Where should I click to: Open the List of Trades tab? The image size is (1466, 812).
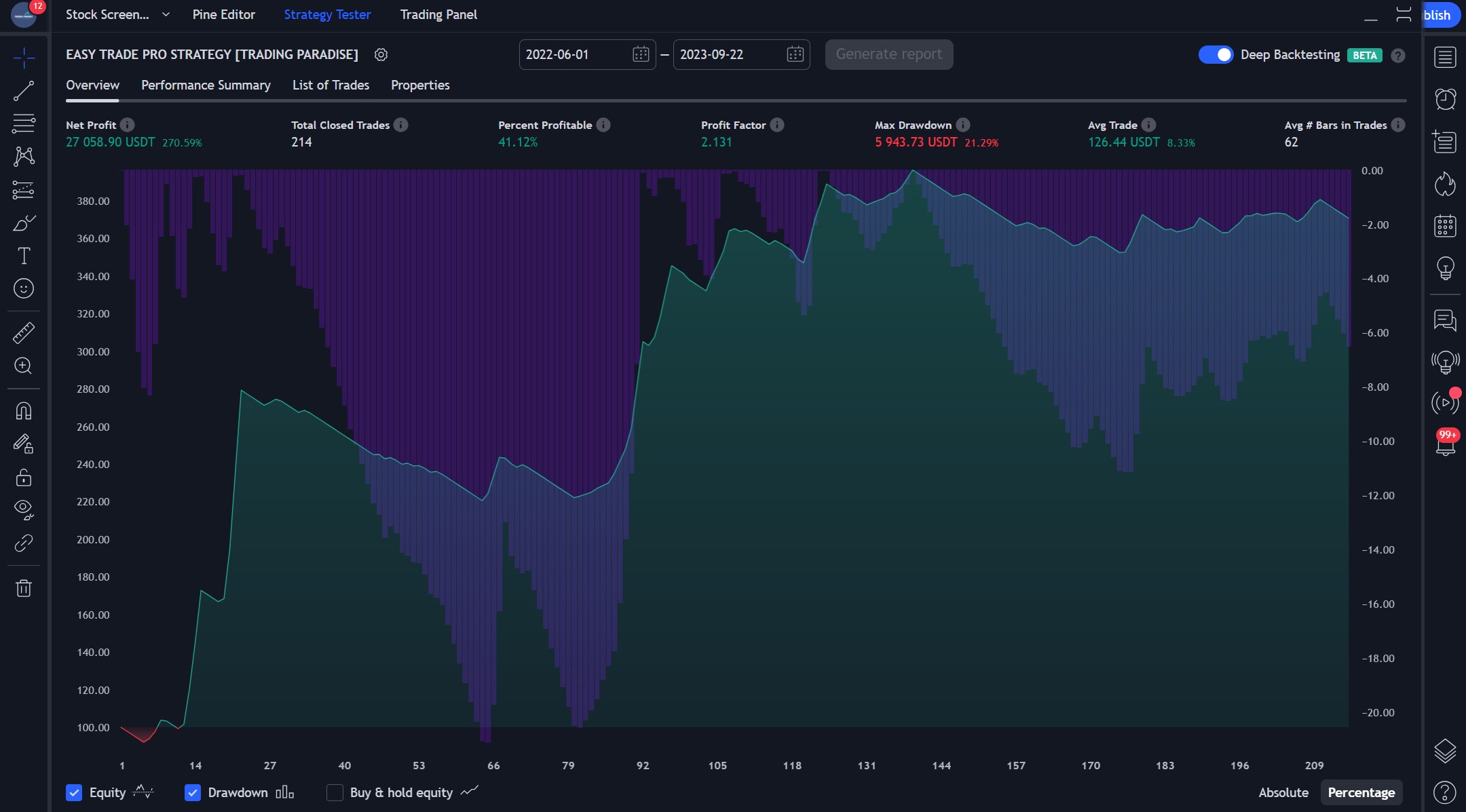(x=331, y=85)
